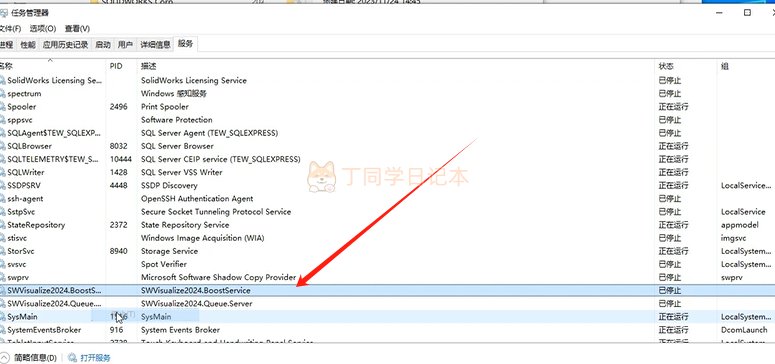The width and height of the screenshot is (775, 364).
Task: Open the 选项(O) menu
Action: pyautogui.click(x=43, y=29)
